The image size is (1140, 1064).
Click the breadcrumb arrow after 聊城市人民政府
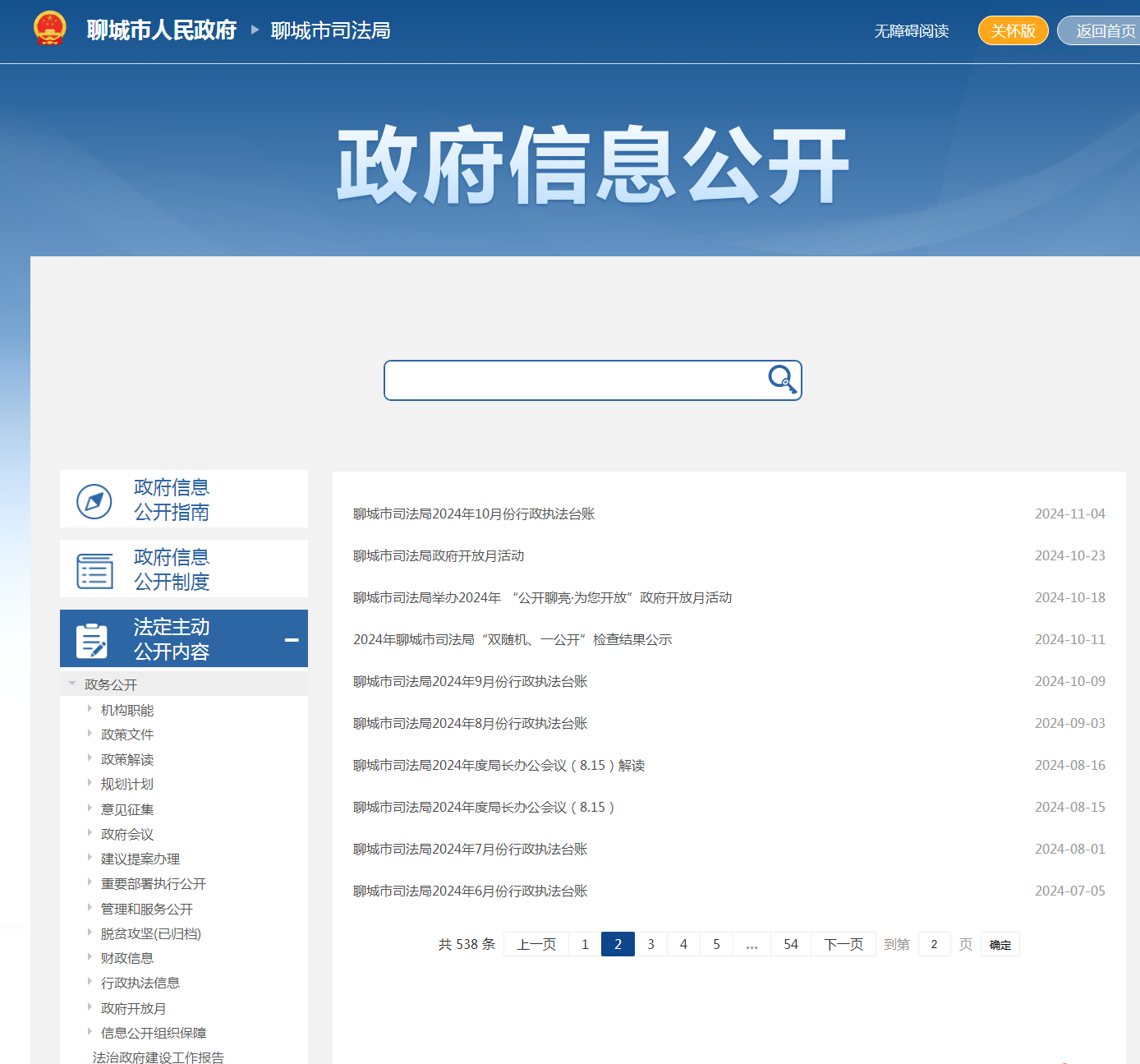(x=252, y=30)
